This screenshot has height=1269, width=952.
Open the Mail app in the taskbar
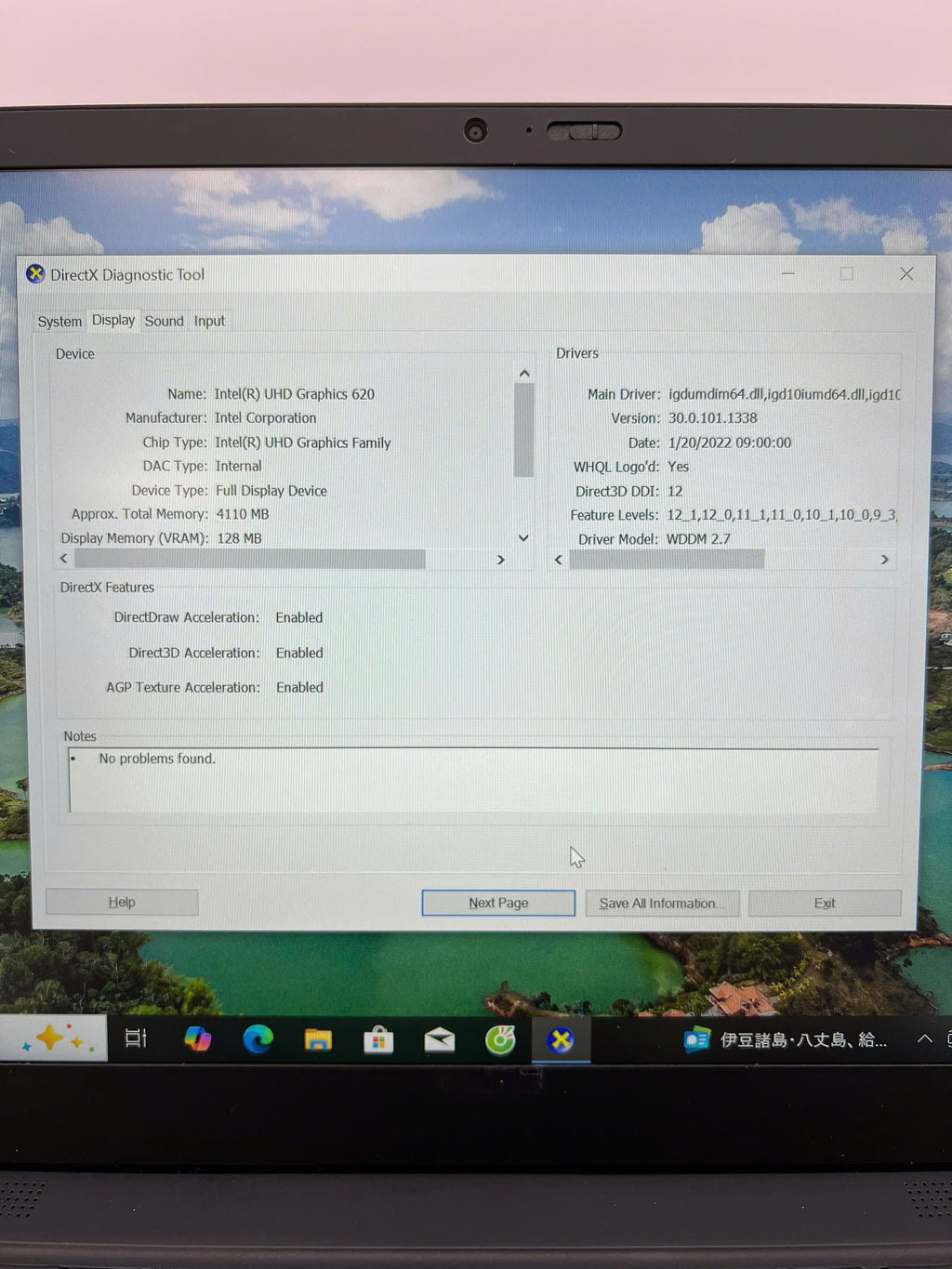439,1040
